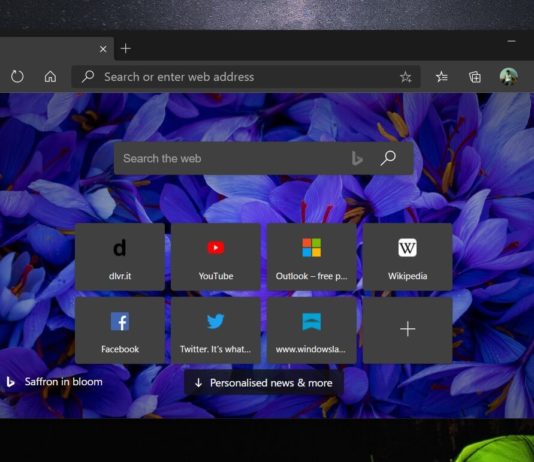Open Saffron in bloom image info
The image size is (534, 462).
[54, 382]
